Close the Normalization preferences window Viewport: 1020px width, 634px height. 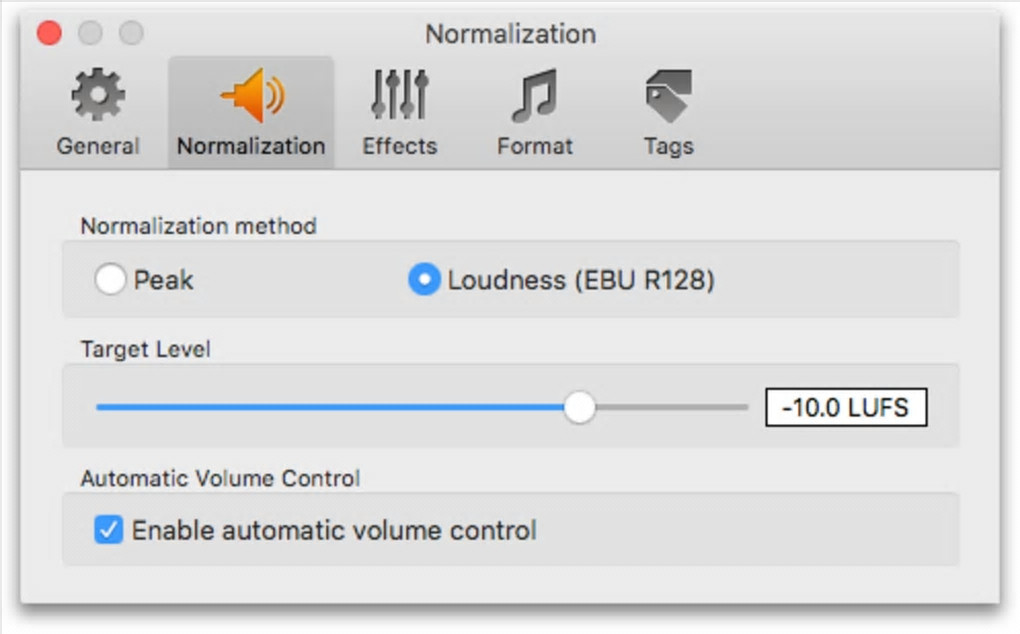click(x=49, y=34)
